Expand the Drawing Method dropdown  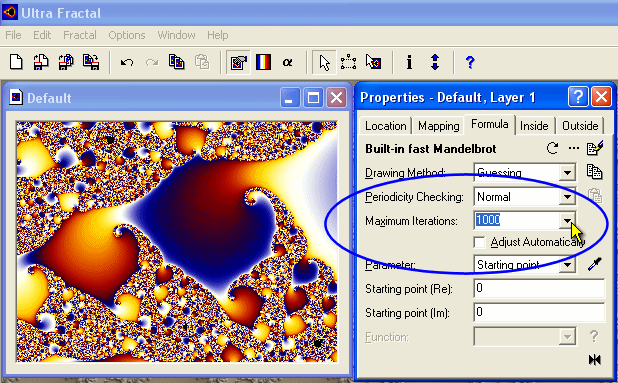pyautogui.click(x=567, y=173)
